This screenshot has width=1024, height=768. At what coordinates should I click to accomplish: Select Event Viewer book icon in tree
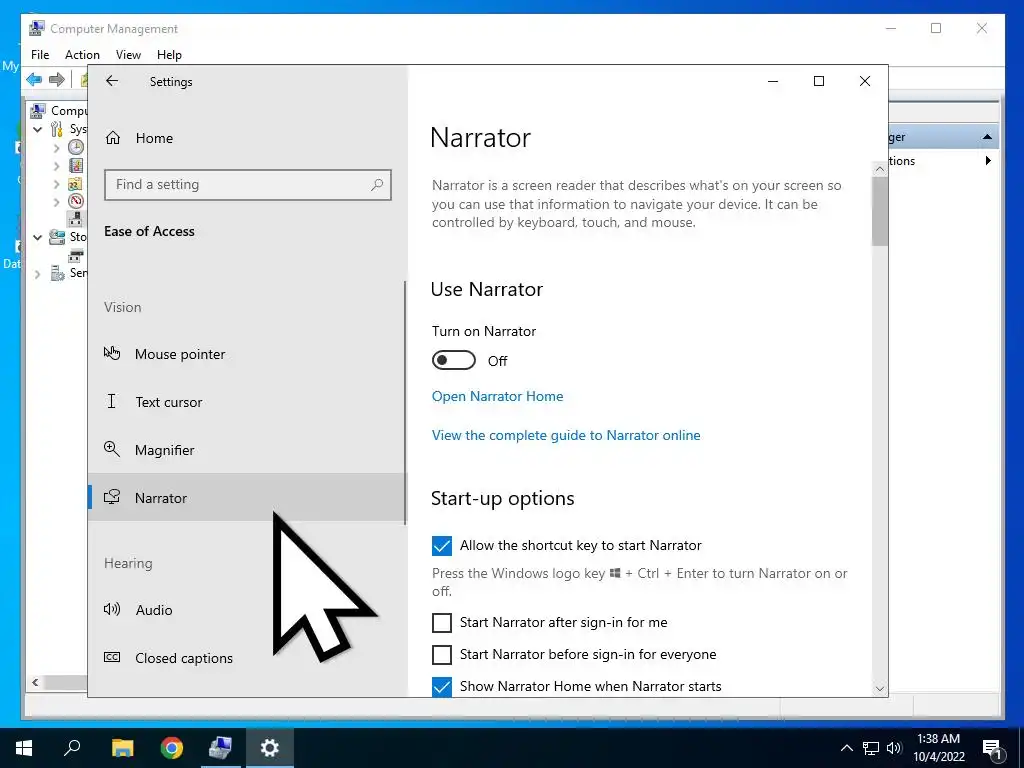tap(76, 165)
